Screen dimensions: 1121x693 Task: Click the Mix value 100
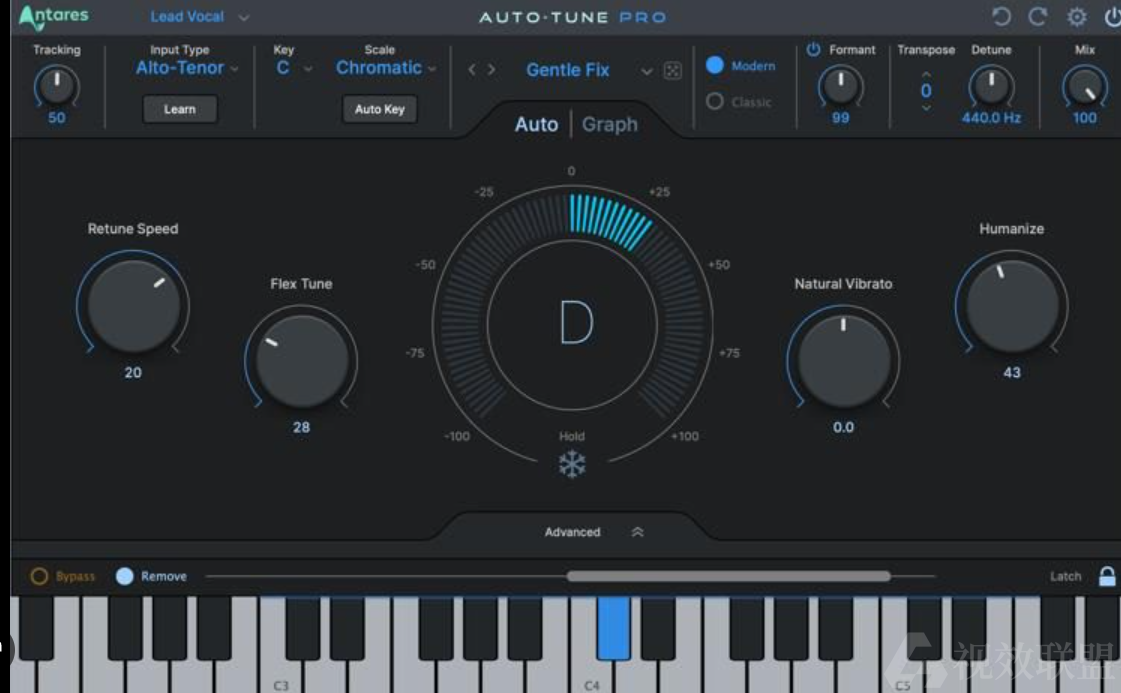[x=1085, y=118]
